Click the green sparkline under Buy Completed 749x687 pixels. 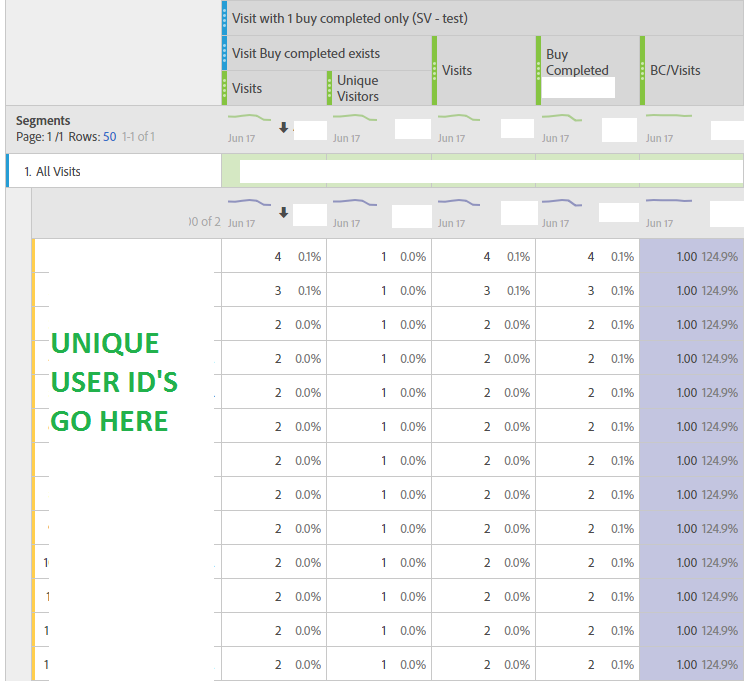(x=563, y=118)
